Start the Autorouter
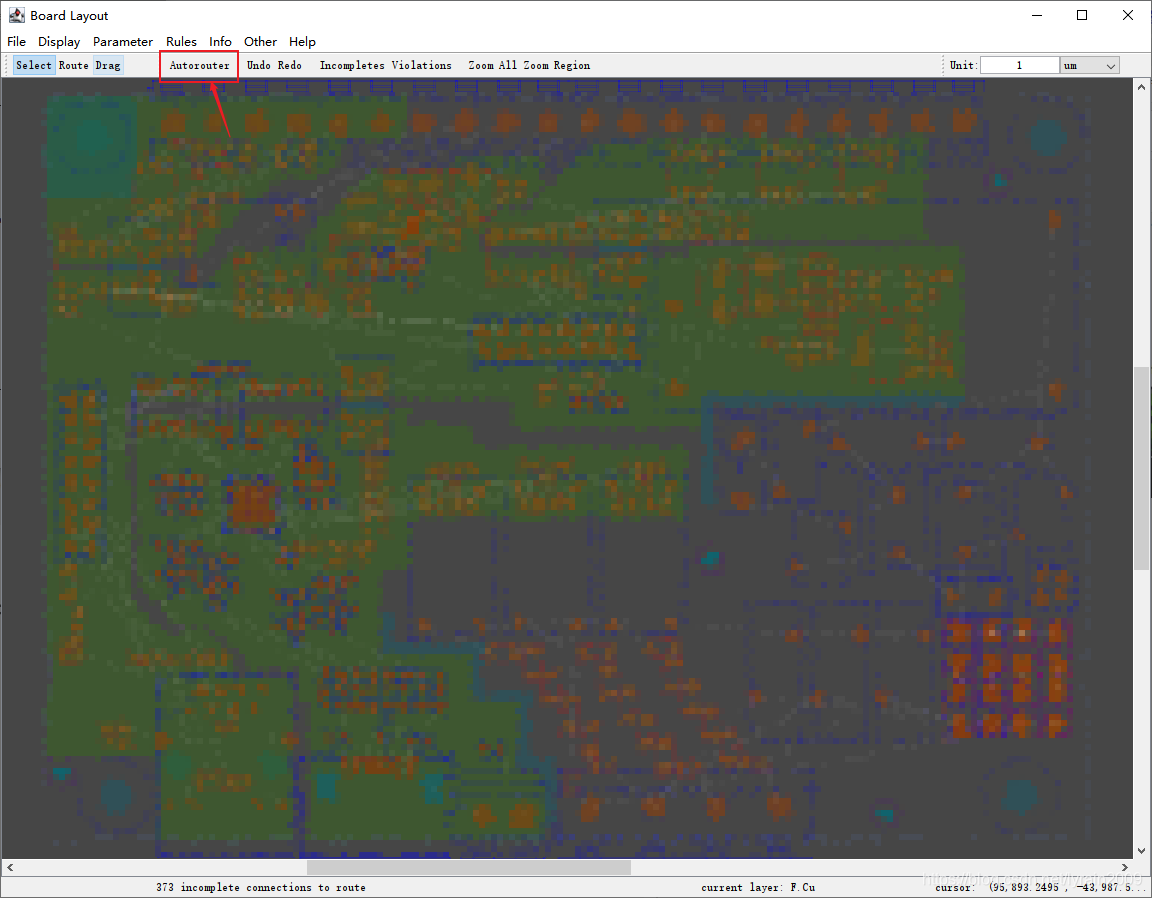Screen dimensions: 1152x898 pyautogui.click(x=199, y=65)
